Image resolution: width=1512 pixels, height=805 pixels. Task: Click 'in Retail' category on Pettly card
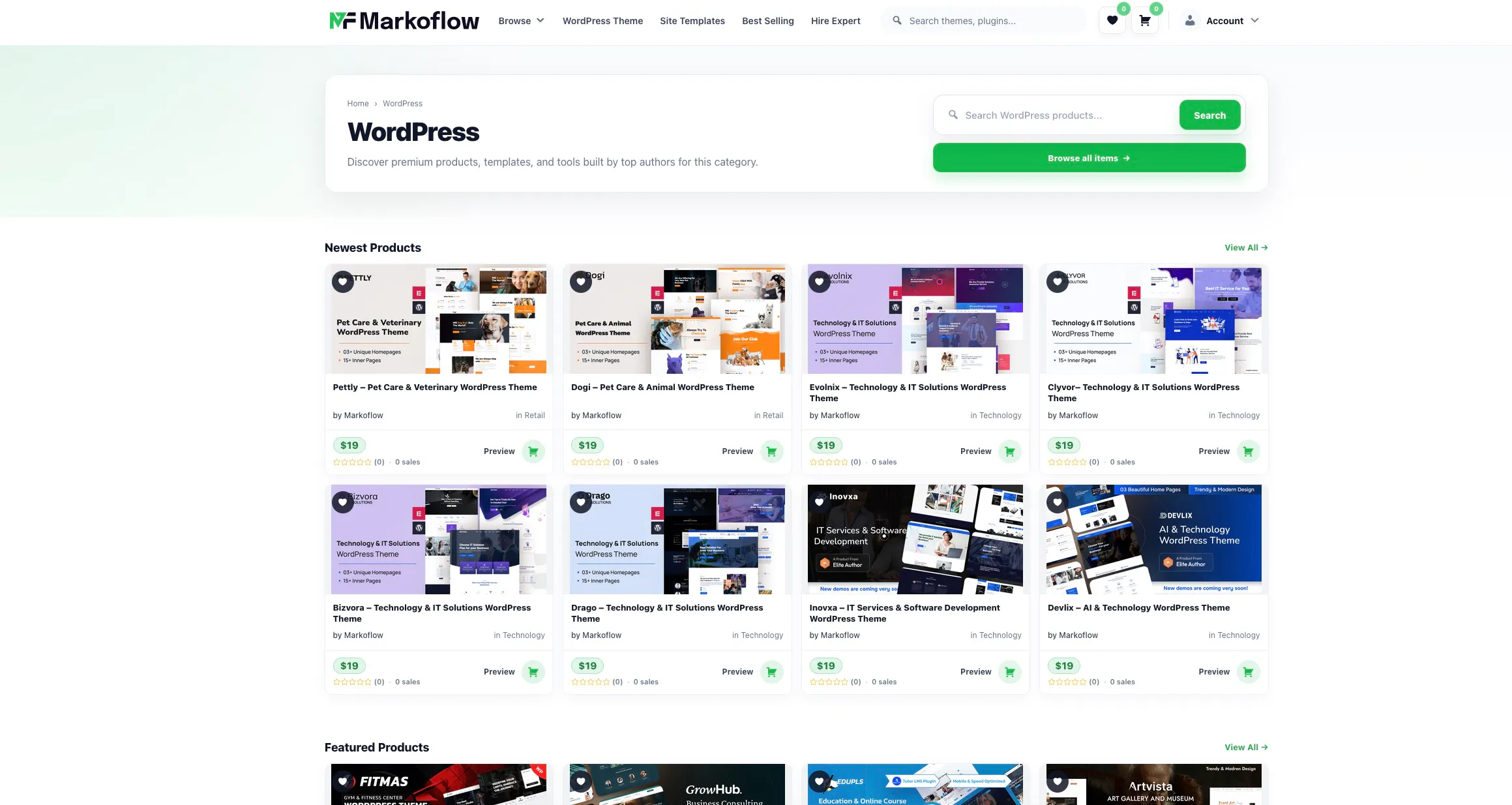point(530,416)
